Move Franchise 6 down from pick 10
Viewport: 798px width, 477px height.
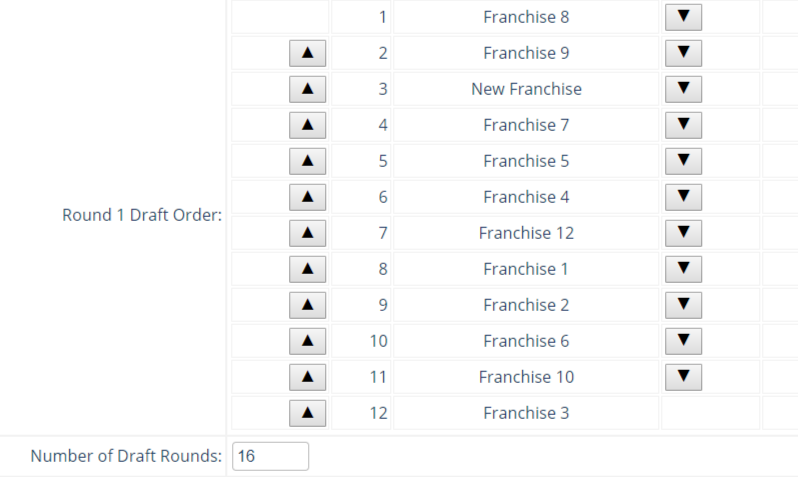(x=683, y=341)
